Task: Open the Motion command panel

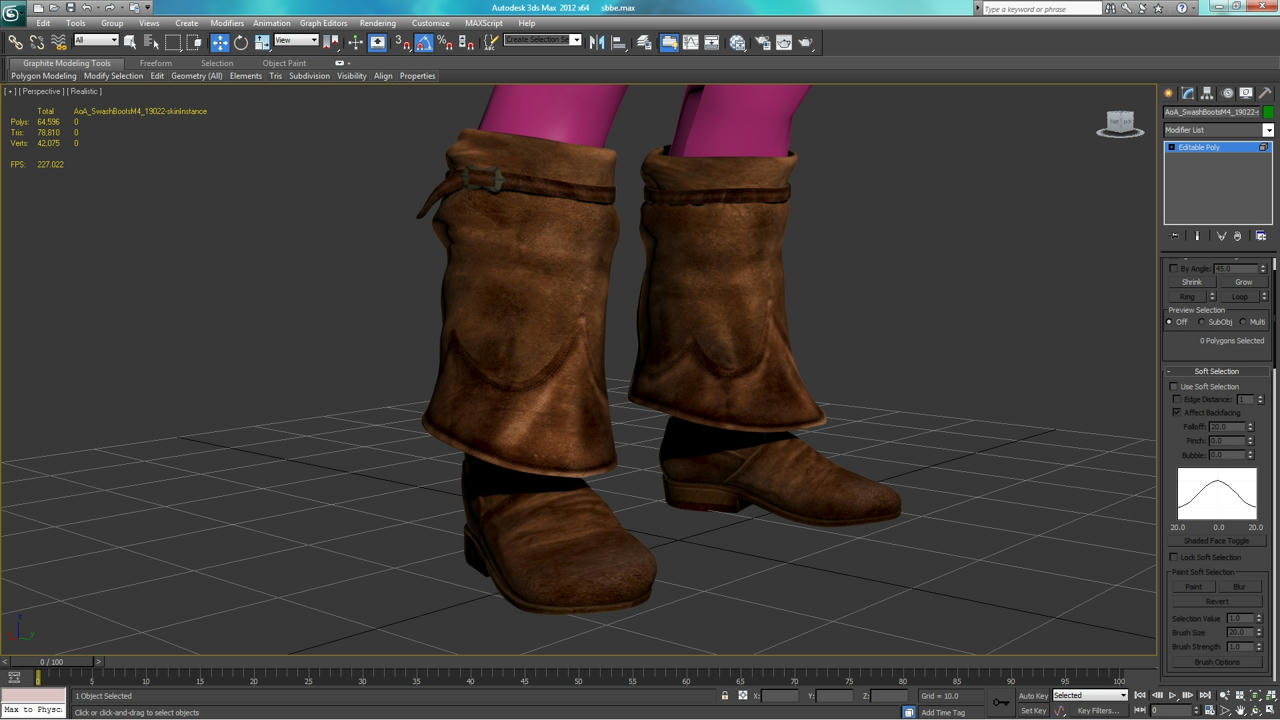Action: (x=1227, y=93)
